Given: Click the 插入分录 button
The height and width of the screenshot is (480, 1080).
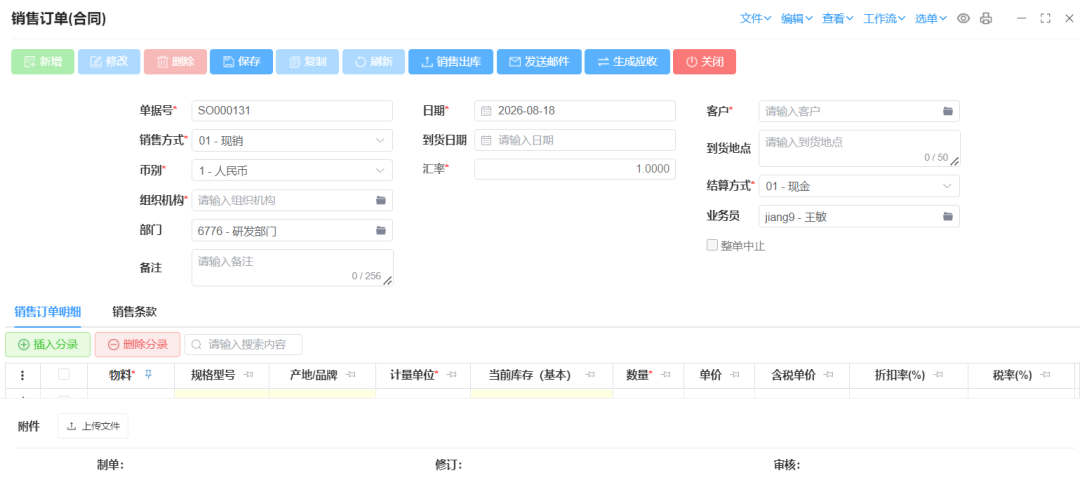Looking at the screenshot, I should [48, 344].
